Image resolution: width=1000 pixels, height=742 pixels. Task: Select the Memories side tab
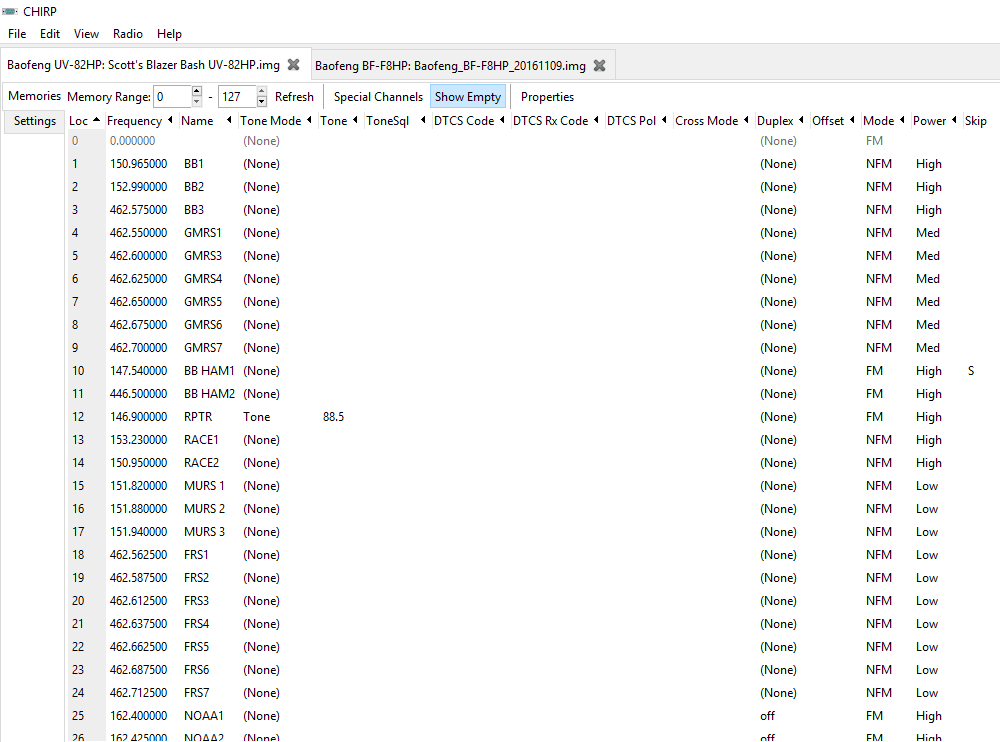point(34,96)
